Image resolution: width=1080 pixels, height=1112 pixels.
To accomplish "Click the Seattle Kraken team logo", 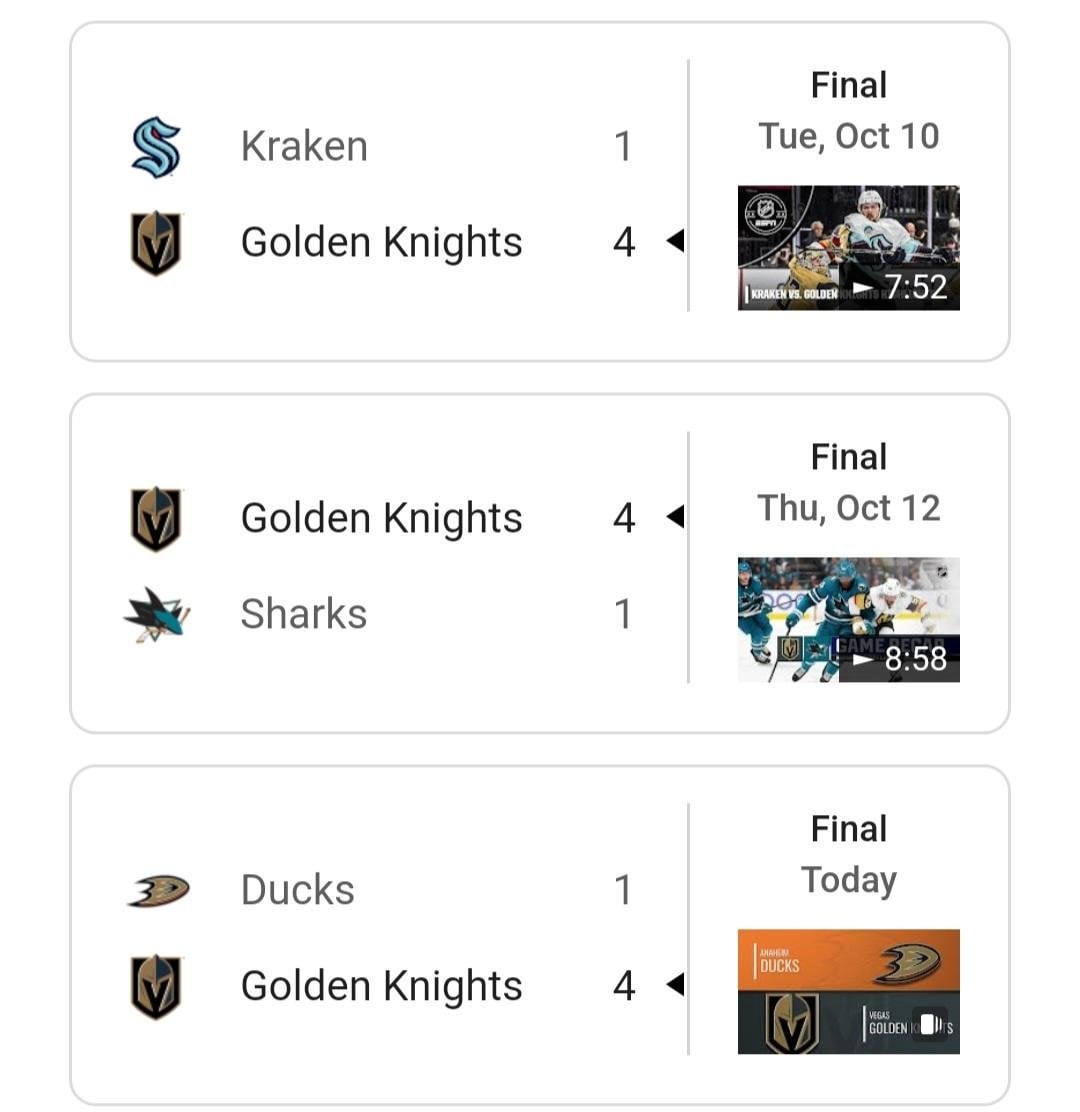I will (156, 147).
